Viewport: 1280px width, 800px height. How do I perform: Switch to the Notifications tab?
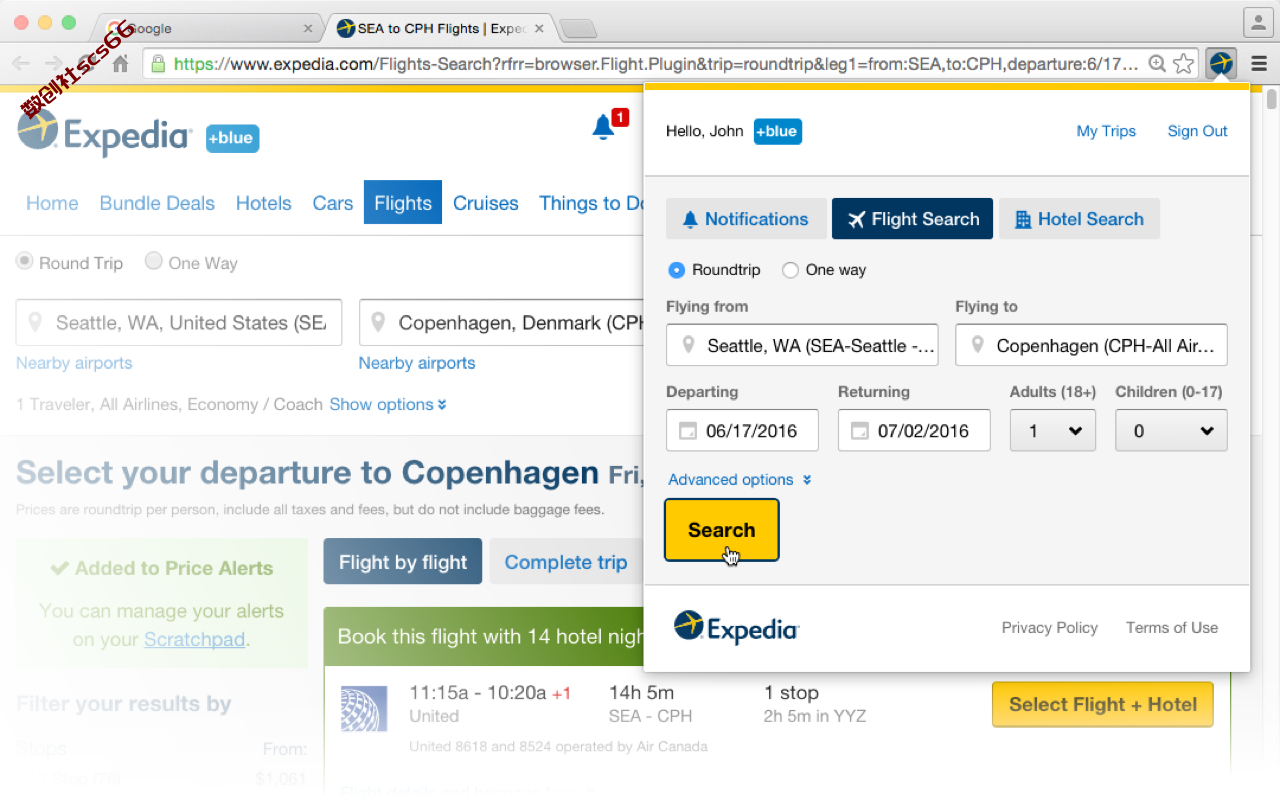(746, 219)
